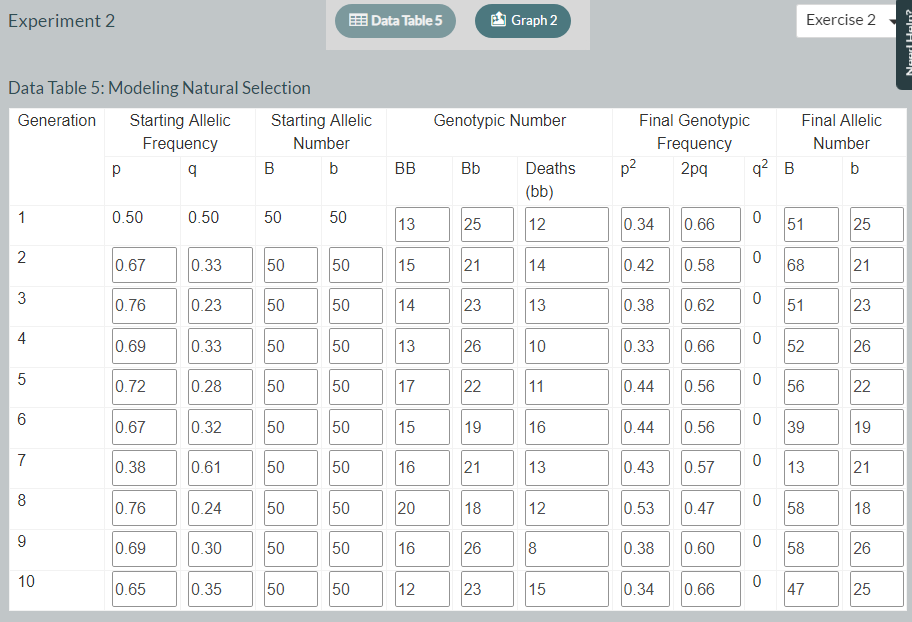Click the Deaths field for generation 2

click(566, 265)
